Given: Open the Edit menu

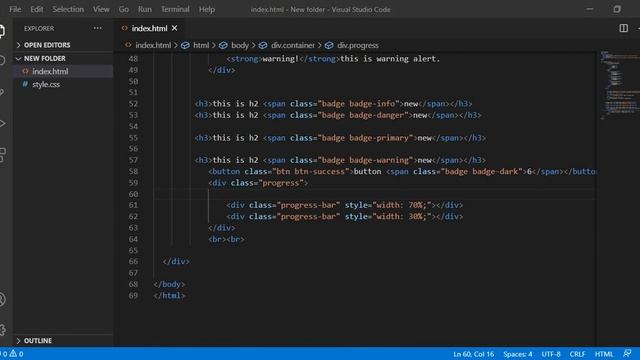Looking at the screenshot, I should (x=37, y=9).
